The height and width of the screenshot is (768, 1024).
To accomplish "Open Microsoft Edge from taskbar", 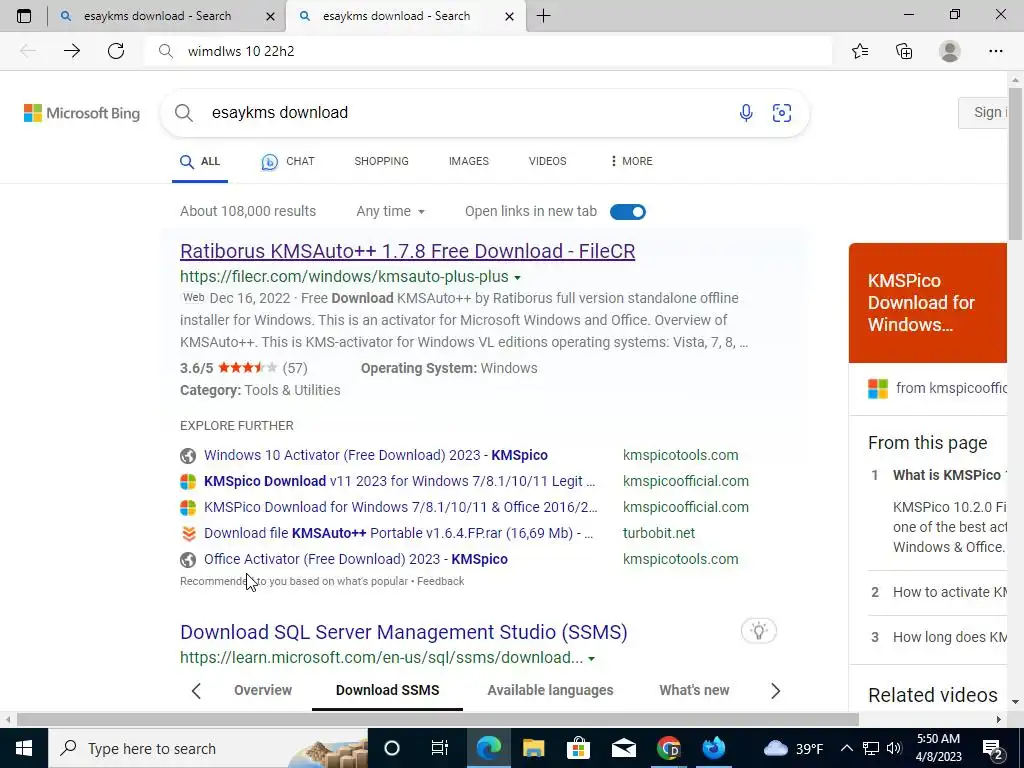I will point(488,748).
